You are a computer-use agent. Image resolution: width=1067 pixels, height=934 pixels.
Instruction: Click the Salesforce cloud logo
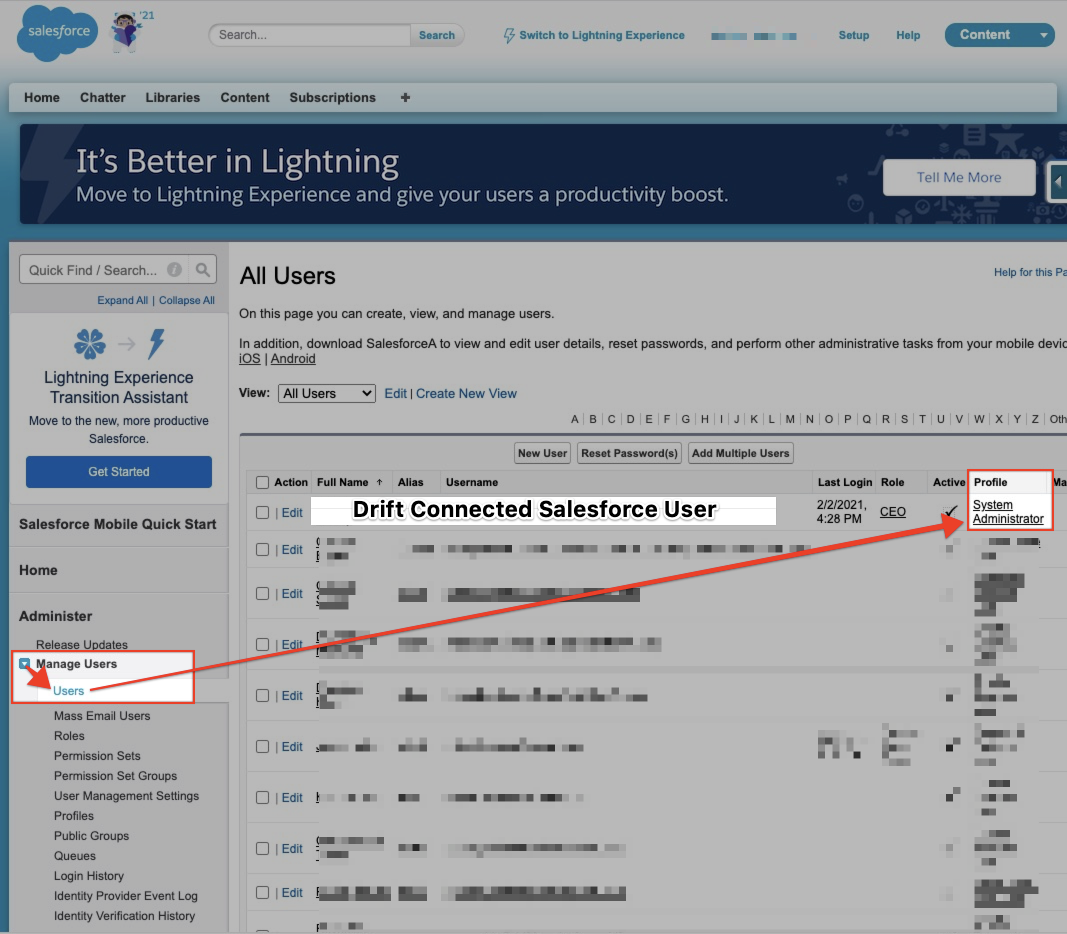pyautogui.click(x=58, y=33)
